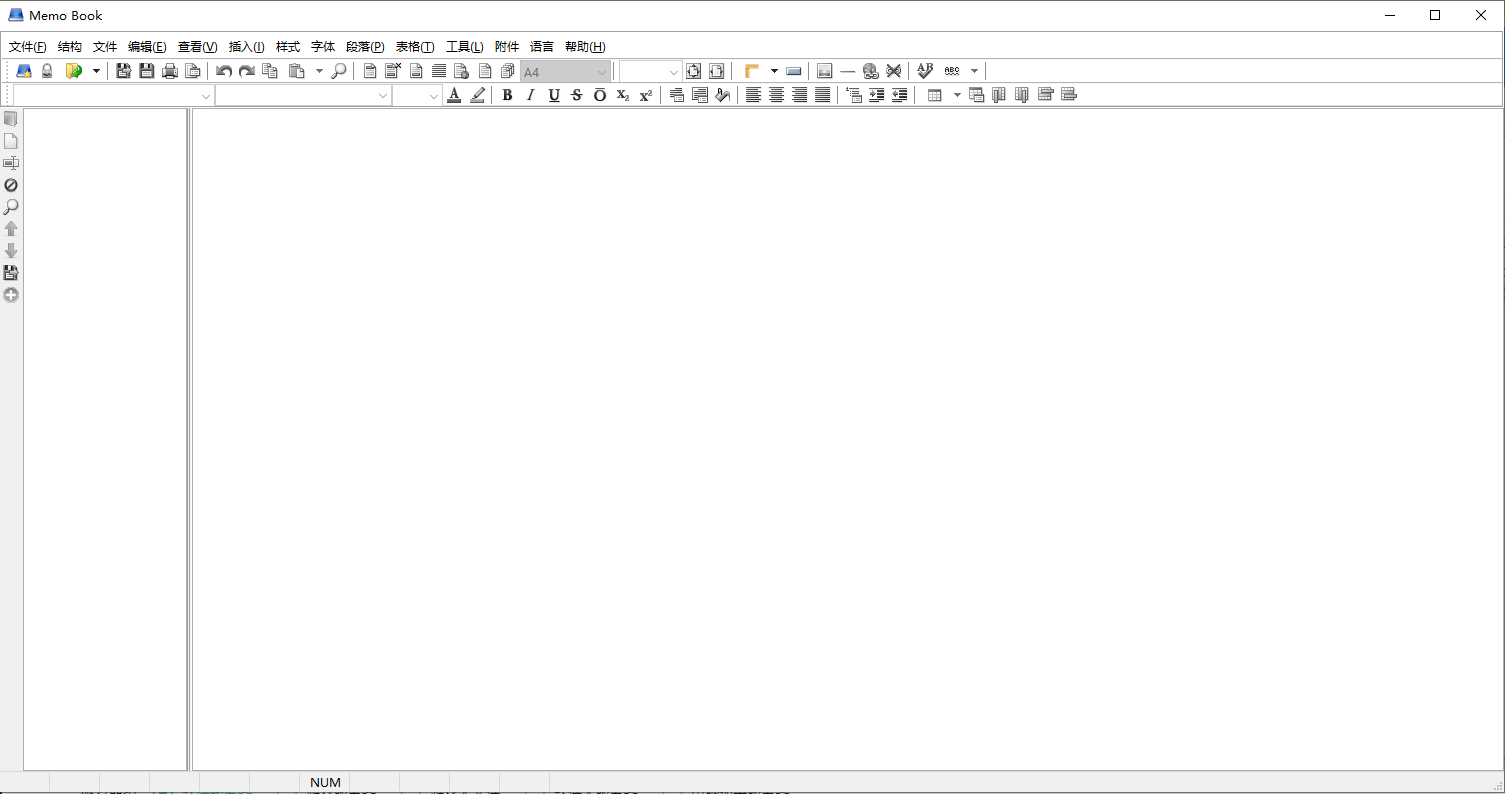Click the ABC wavy underline icon
This screenshot has height=794, width=1505.
952,71
